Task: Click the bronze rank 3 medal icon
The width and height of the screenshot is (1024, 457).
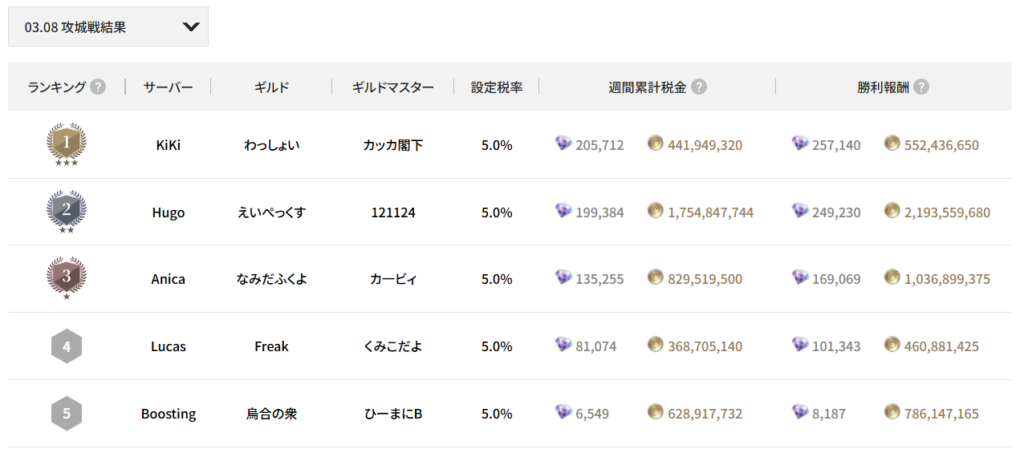Action: 66,279
